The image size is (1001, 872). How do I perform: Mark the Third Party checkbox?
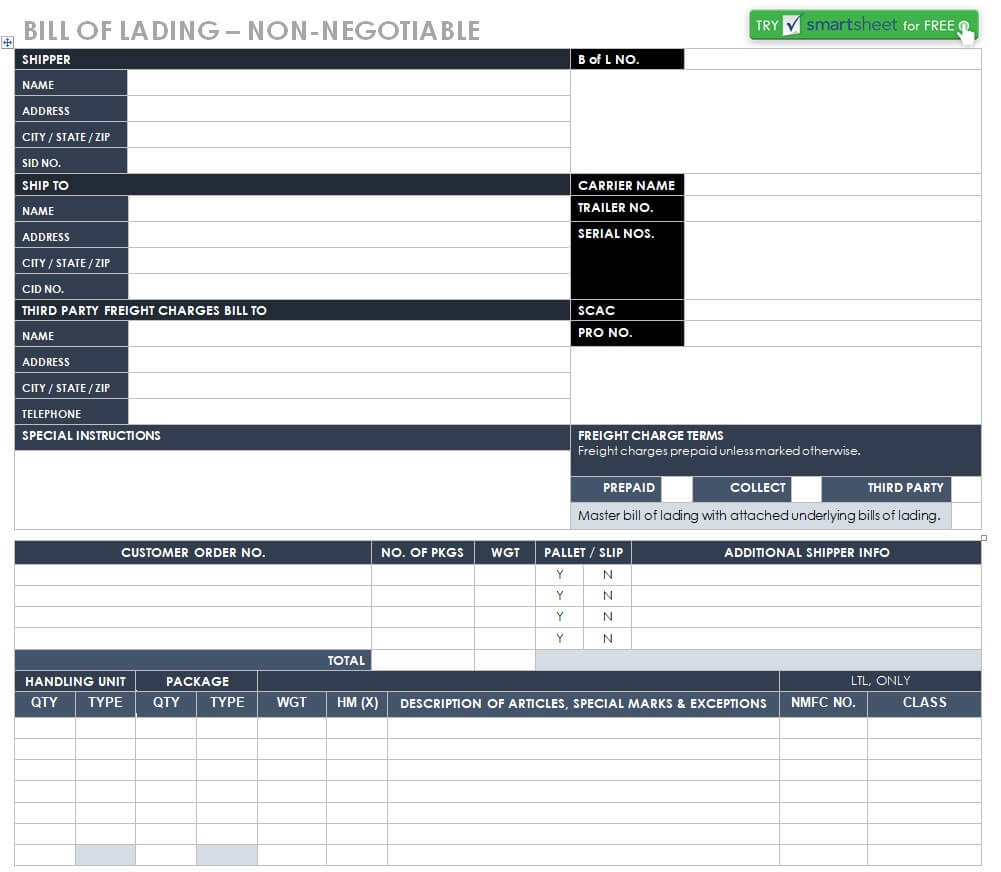coord(965,489)
